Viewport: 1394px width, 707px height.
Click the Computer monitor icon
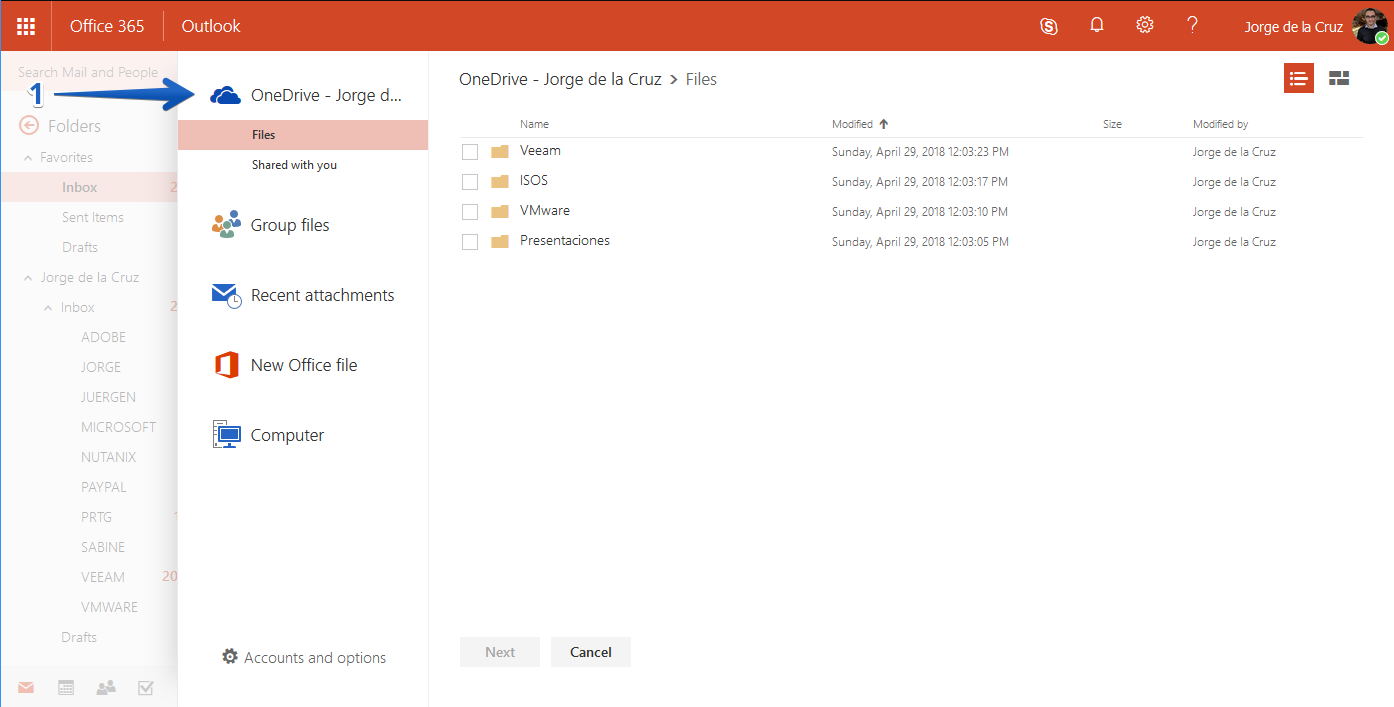point(226,435)
